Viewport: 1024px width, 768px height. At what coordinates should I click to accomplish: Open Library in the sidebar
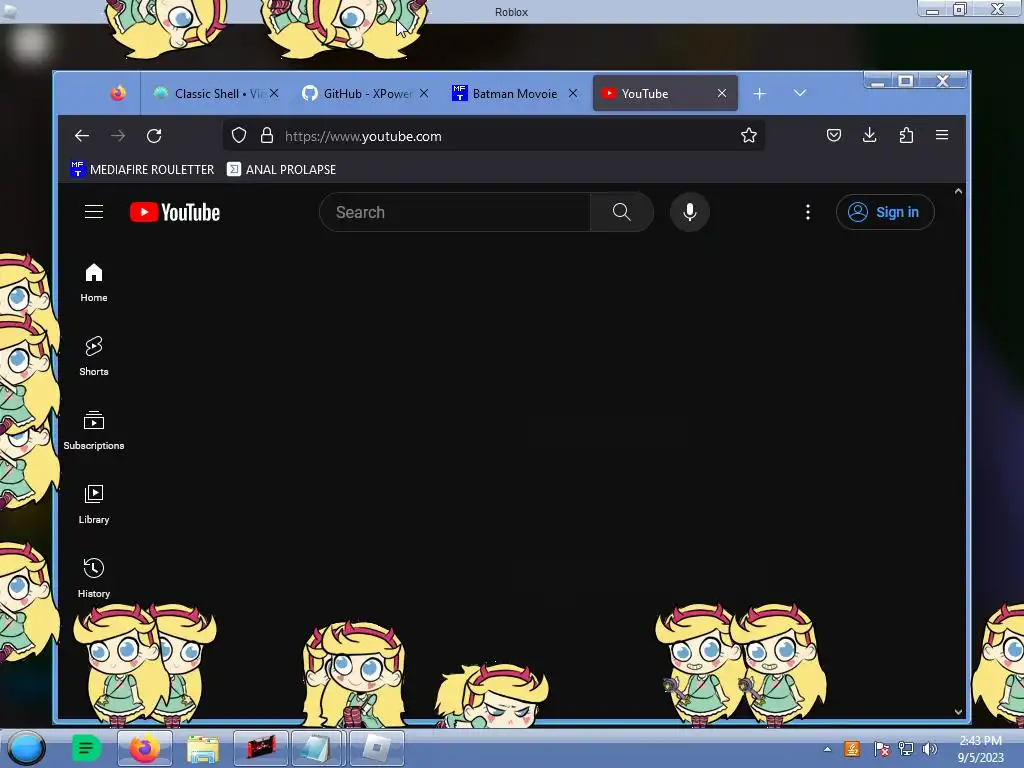pos(93,504)
